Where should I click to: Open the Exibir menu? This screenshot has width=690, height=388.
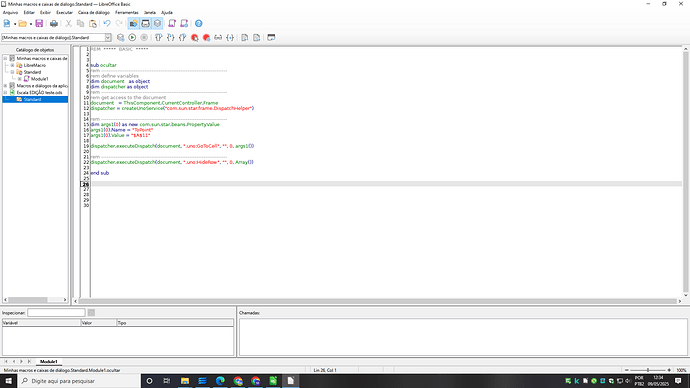[x=45, y=12]
